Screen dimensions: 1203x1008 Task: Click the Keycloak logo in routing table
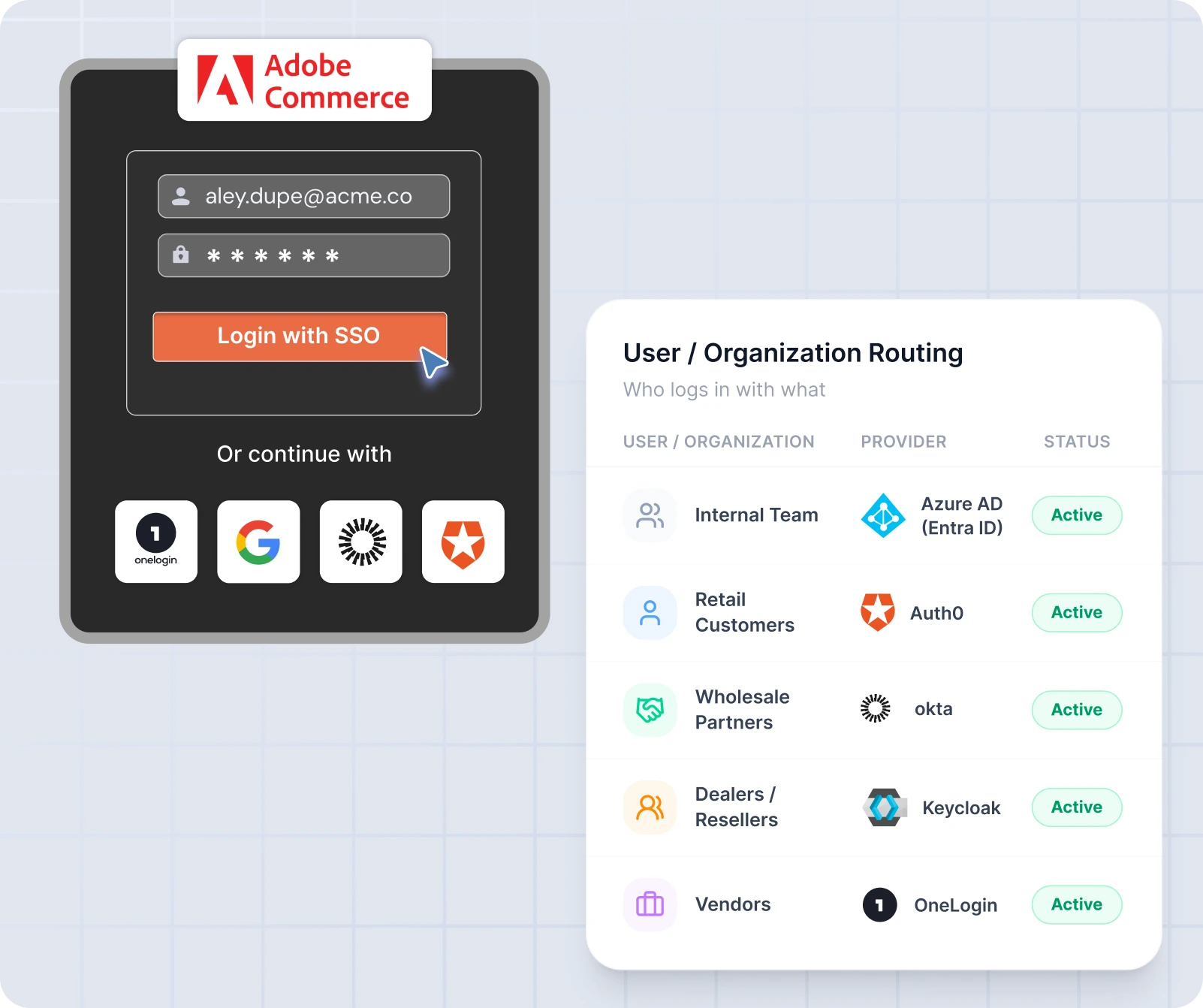point(885,807)
